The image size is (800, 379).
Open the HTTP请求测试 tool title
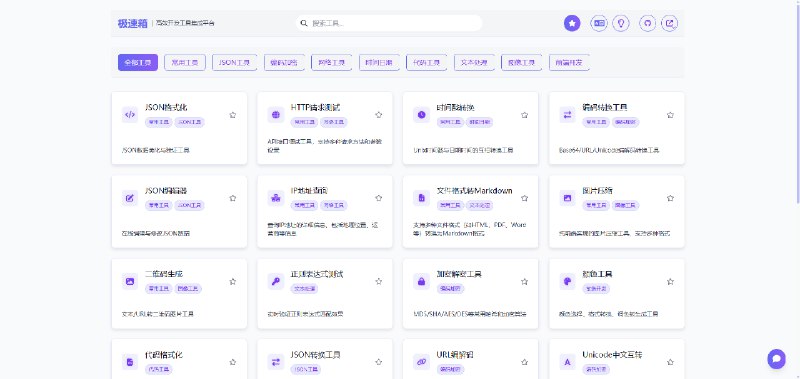coord(315,108)
